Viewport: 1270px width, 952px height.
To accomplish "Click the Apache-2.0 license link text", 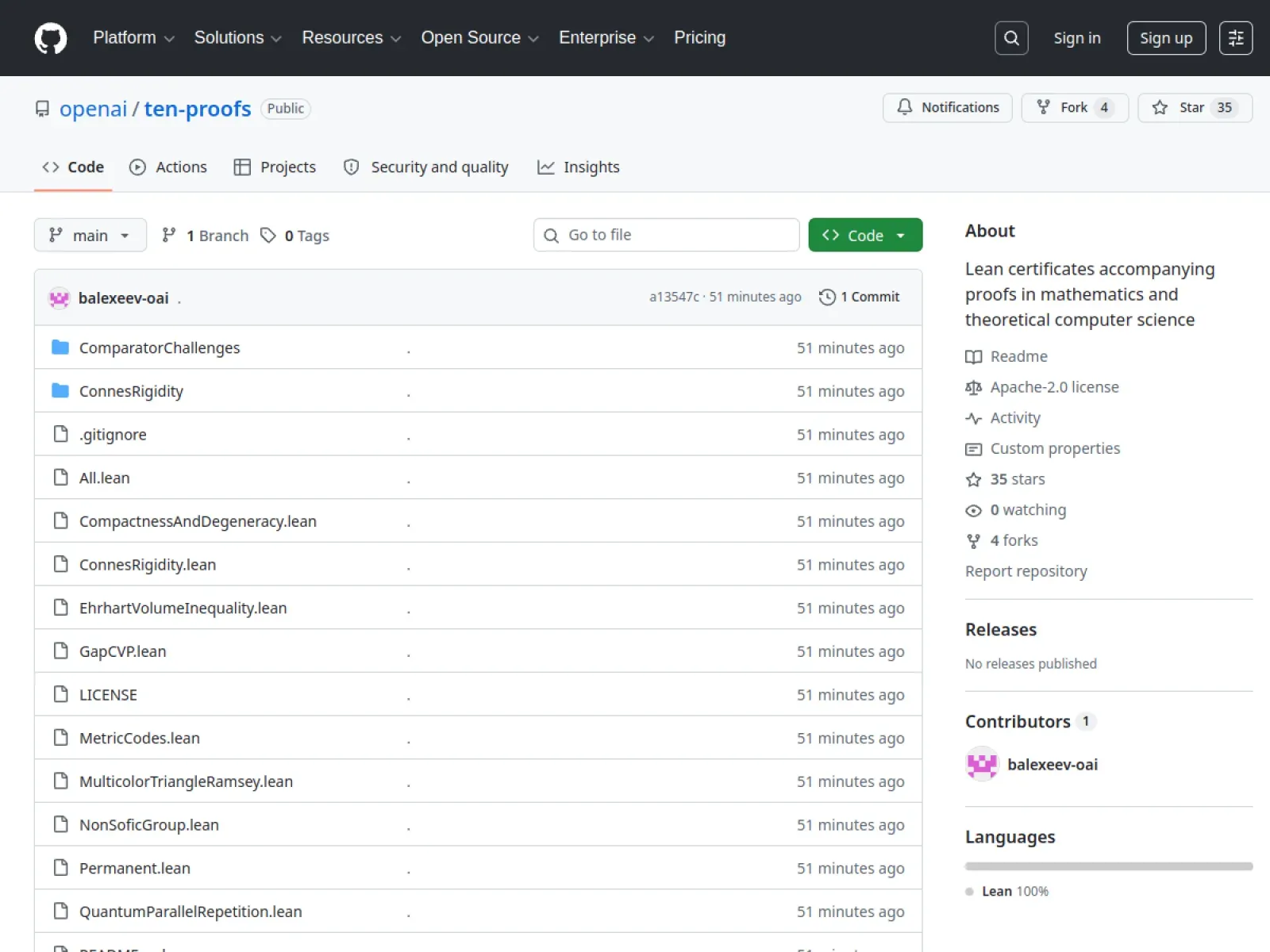I will 1055,387.
